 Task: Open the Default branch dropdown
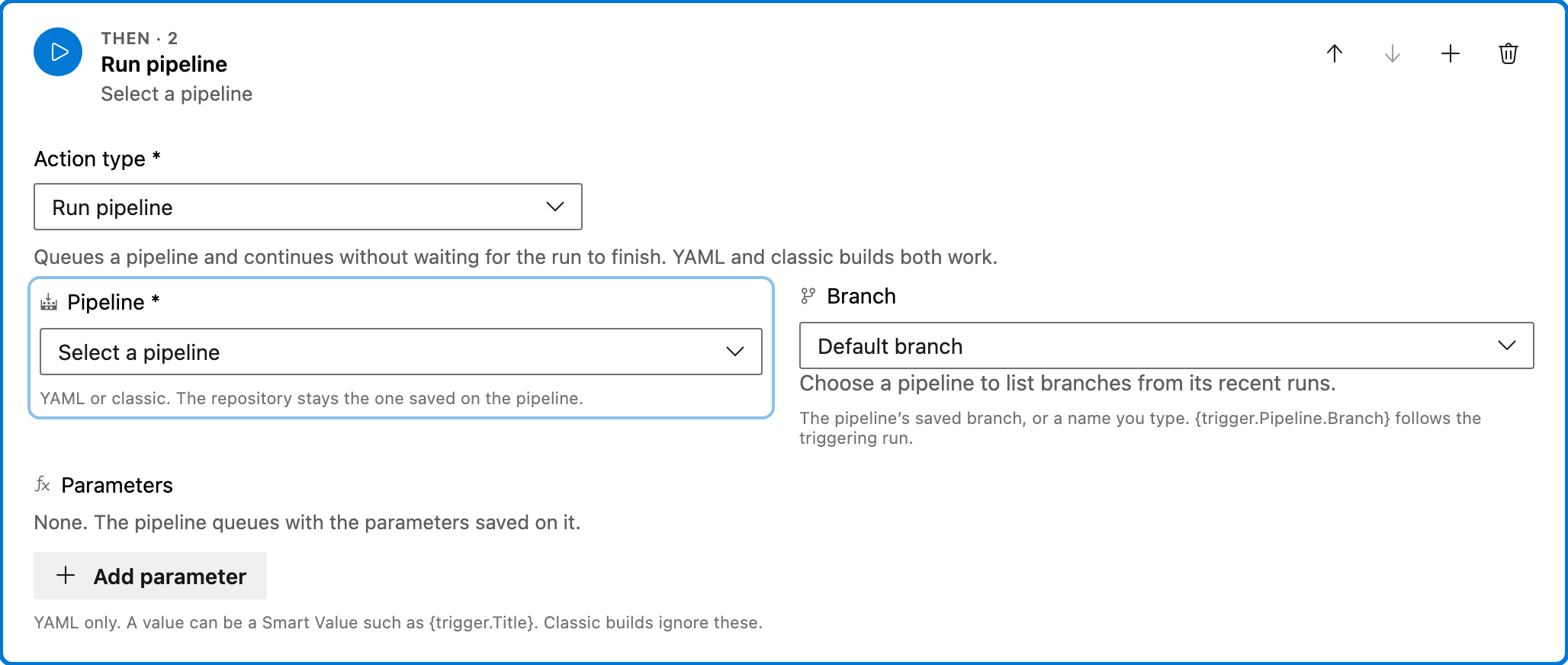(x=1166, y=345)
